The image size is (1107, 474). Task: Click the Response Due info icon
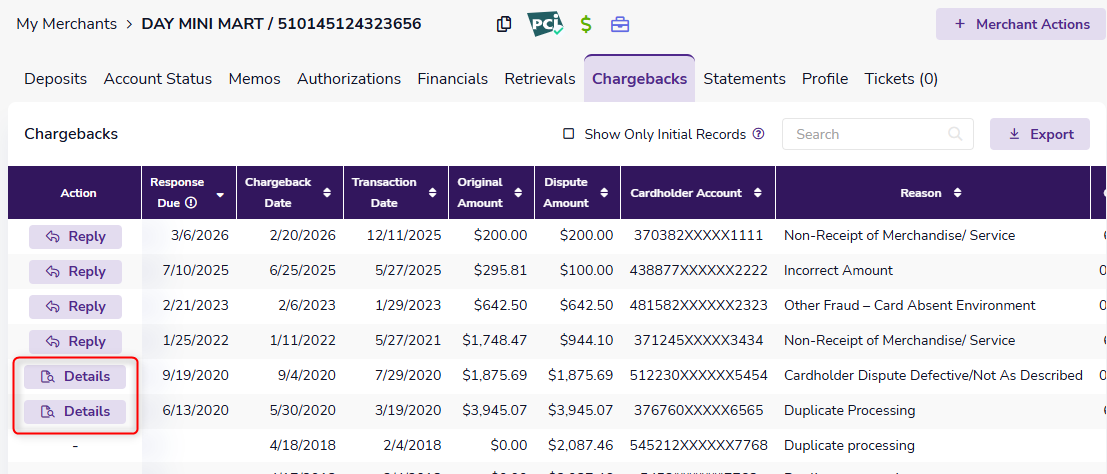coord(190,203)
